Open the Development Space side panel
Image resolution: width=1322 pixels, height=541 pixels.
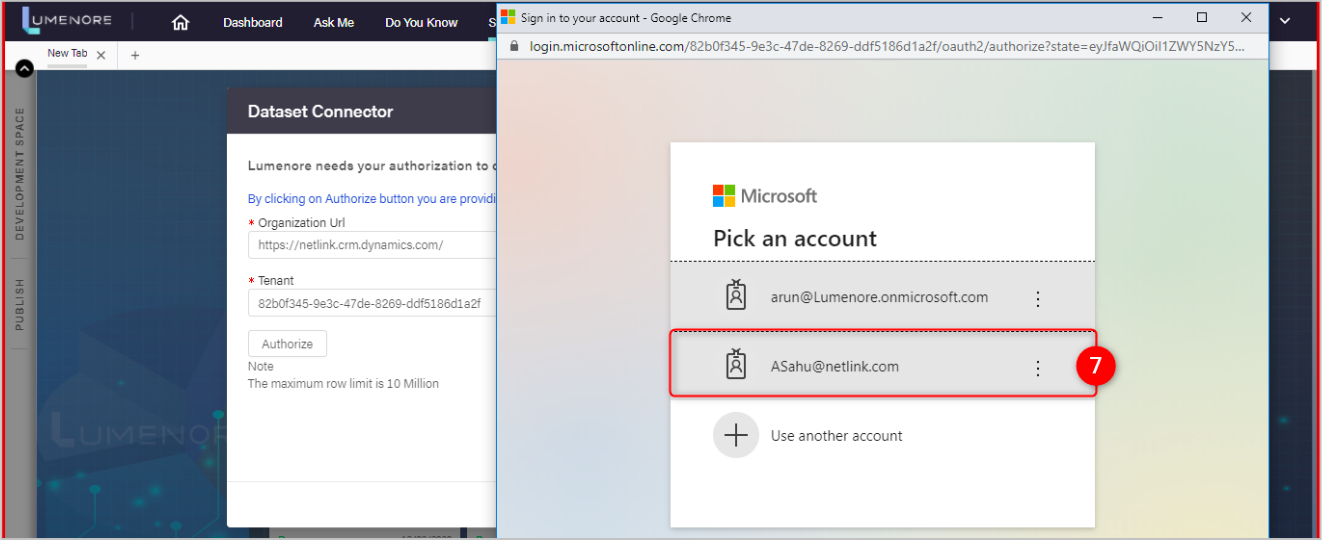tap(19, 174)
